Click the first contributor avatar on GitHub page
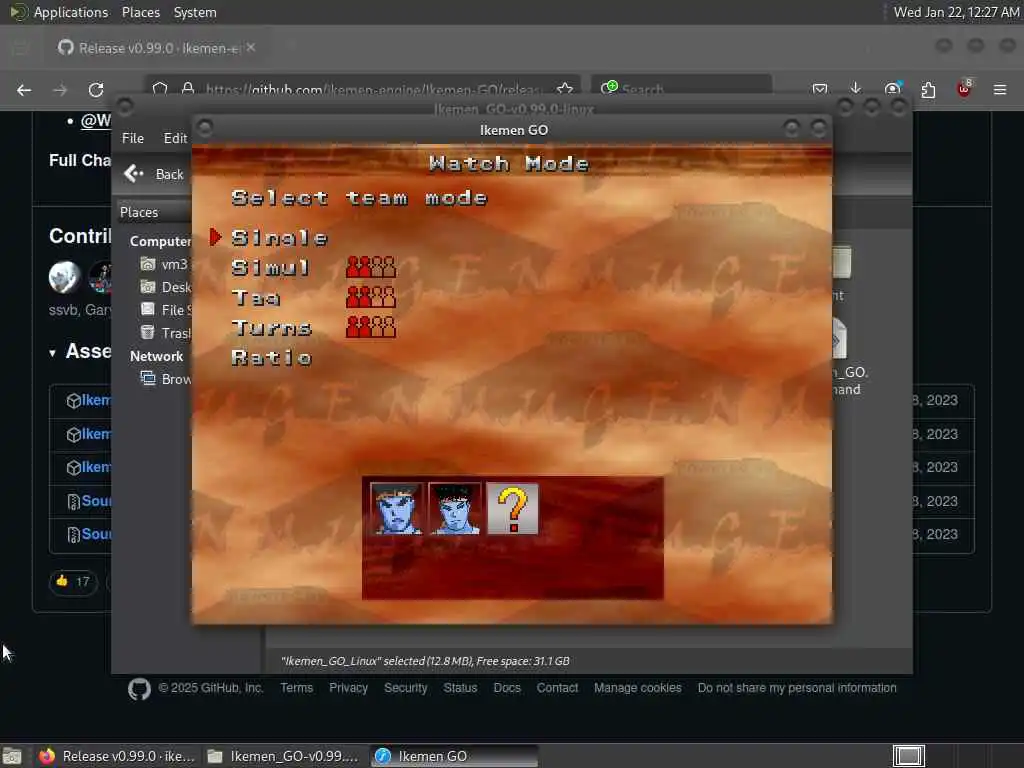Image resolution: width=1024 pixels, height=768 pixels. point(64,276)
